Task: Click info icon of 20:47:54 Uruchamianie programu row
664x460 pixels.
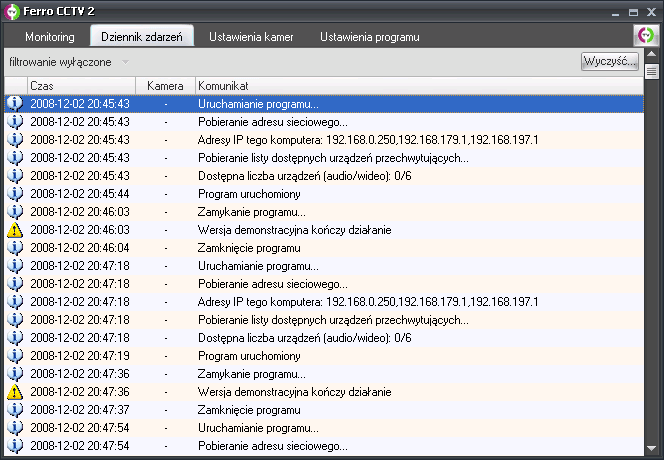Action: (x=15, y=428)
